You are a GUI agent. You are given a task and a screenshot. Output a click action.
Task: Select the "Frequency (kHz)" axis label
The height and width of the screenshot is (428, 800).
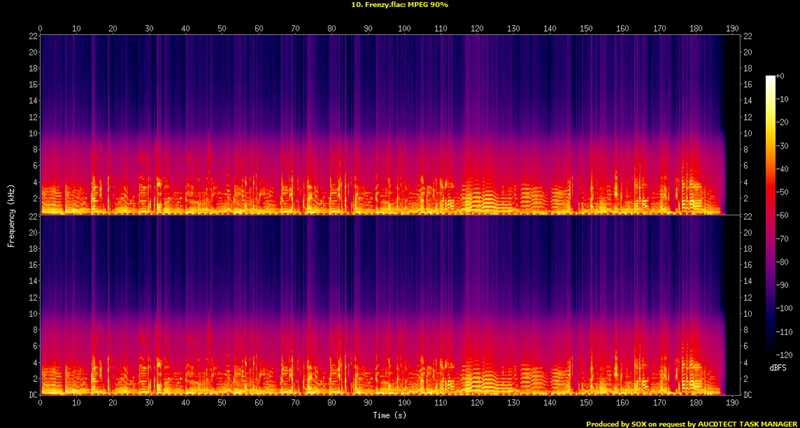point(10,214)
